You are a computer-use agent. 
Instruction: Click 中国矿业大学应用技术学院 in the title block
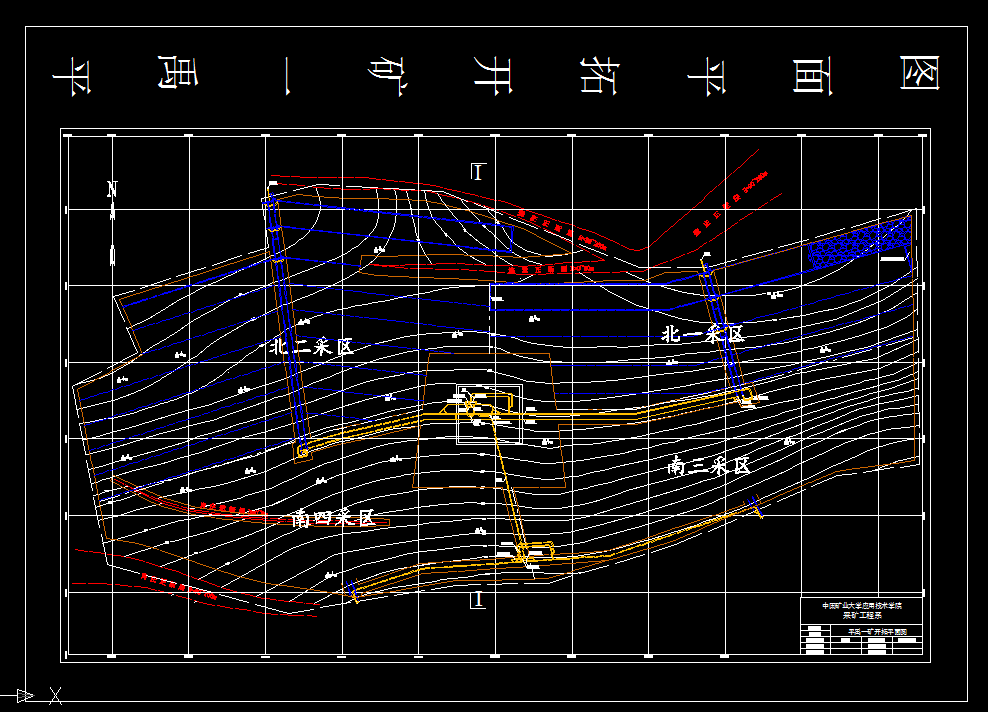click(x=863, y=605)
